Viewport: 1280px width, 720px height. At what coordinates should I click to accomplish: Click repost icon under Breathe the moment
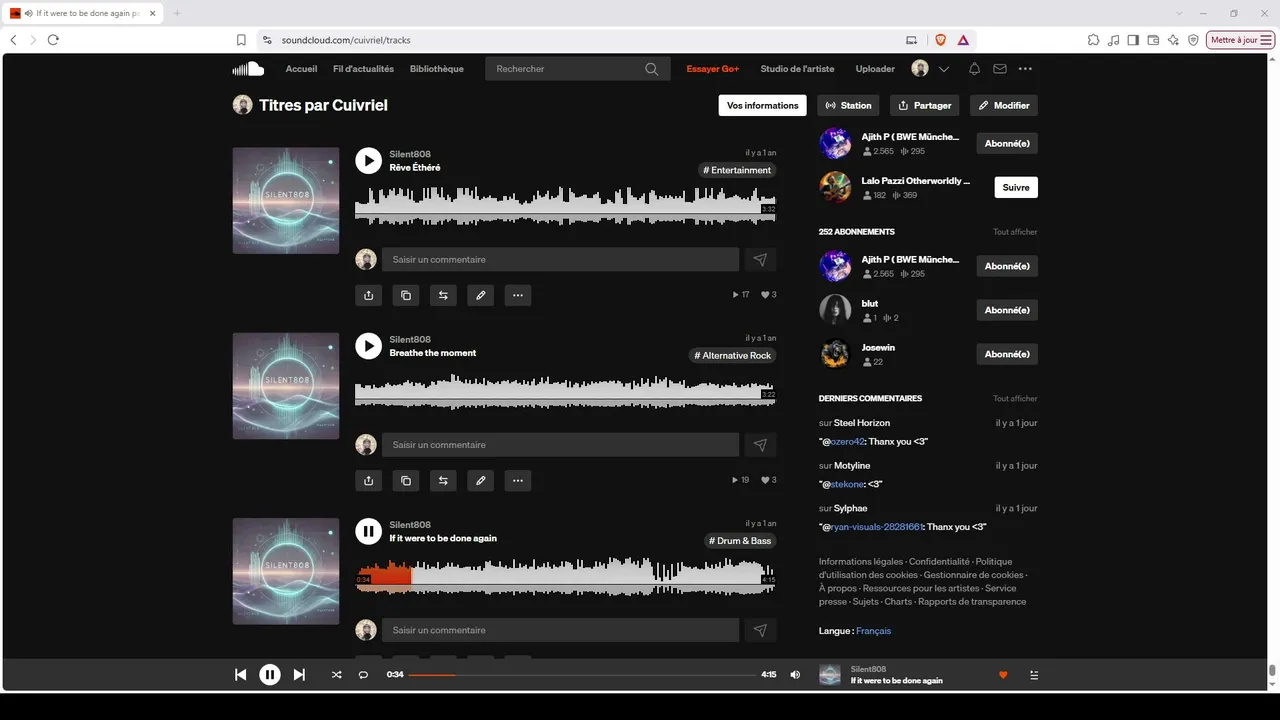coord(443,480)
